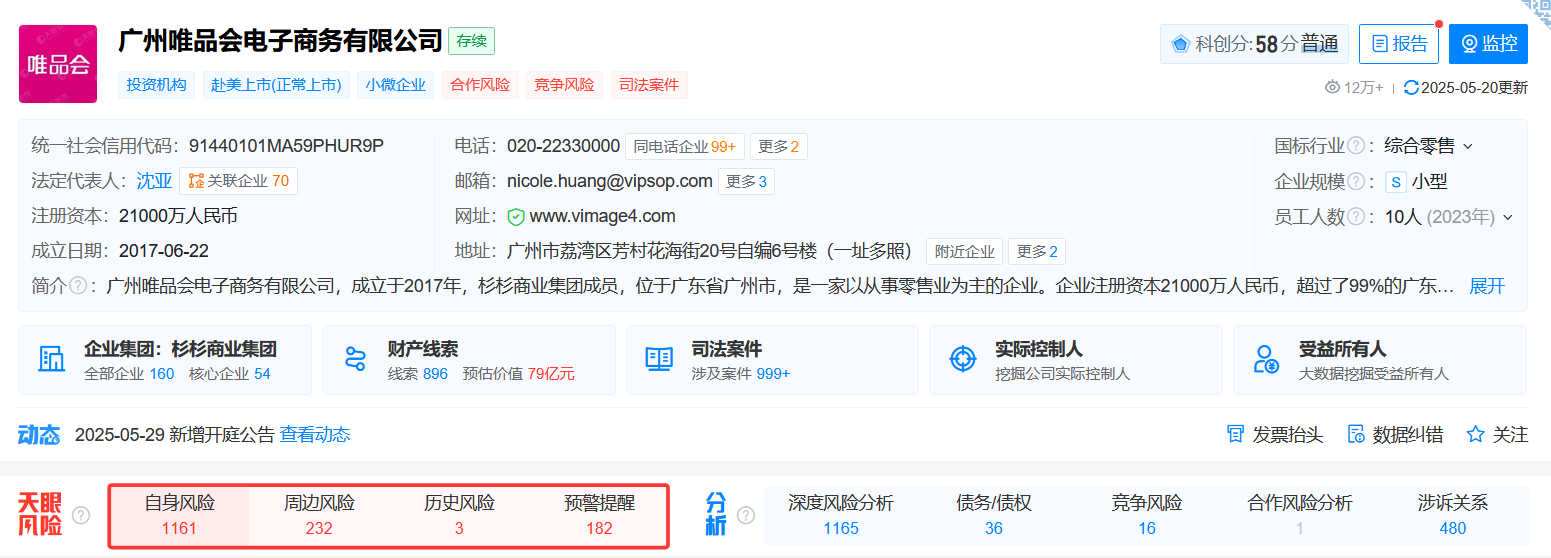
Task: Select the 合作风险 red tag
Action: [480, 85]
